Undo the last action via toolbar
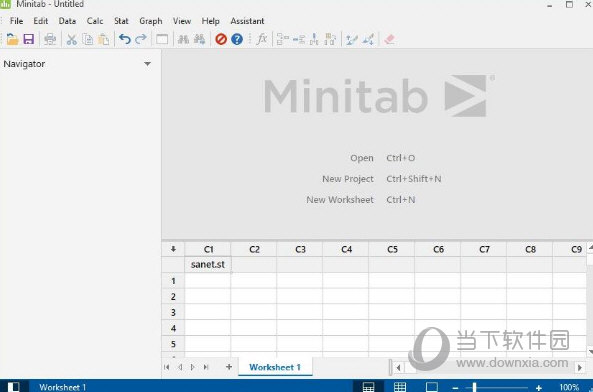Image resolution: width=593 pixels, height=392 pixels. 125,39
